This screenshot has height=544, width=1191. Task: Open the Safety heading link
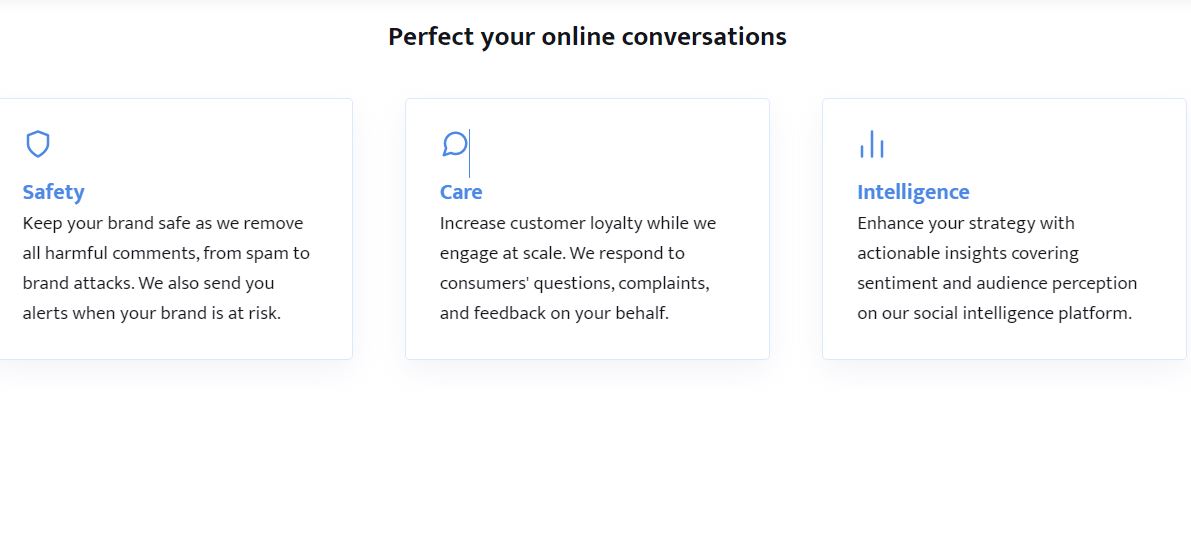point(53,192)
